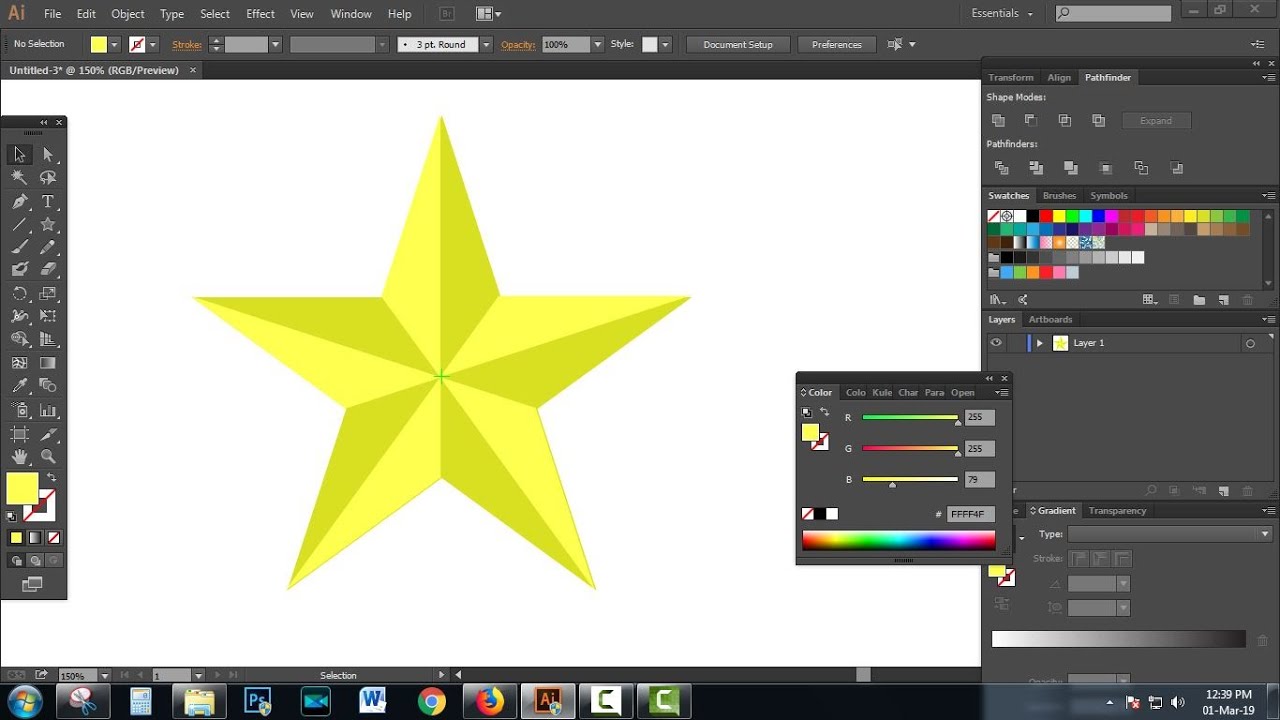The height and width of the screenshot is (720, 1280).
Task: Open the Window menu
Action: click(x=351, y=14)
